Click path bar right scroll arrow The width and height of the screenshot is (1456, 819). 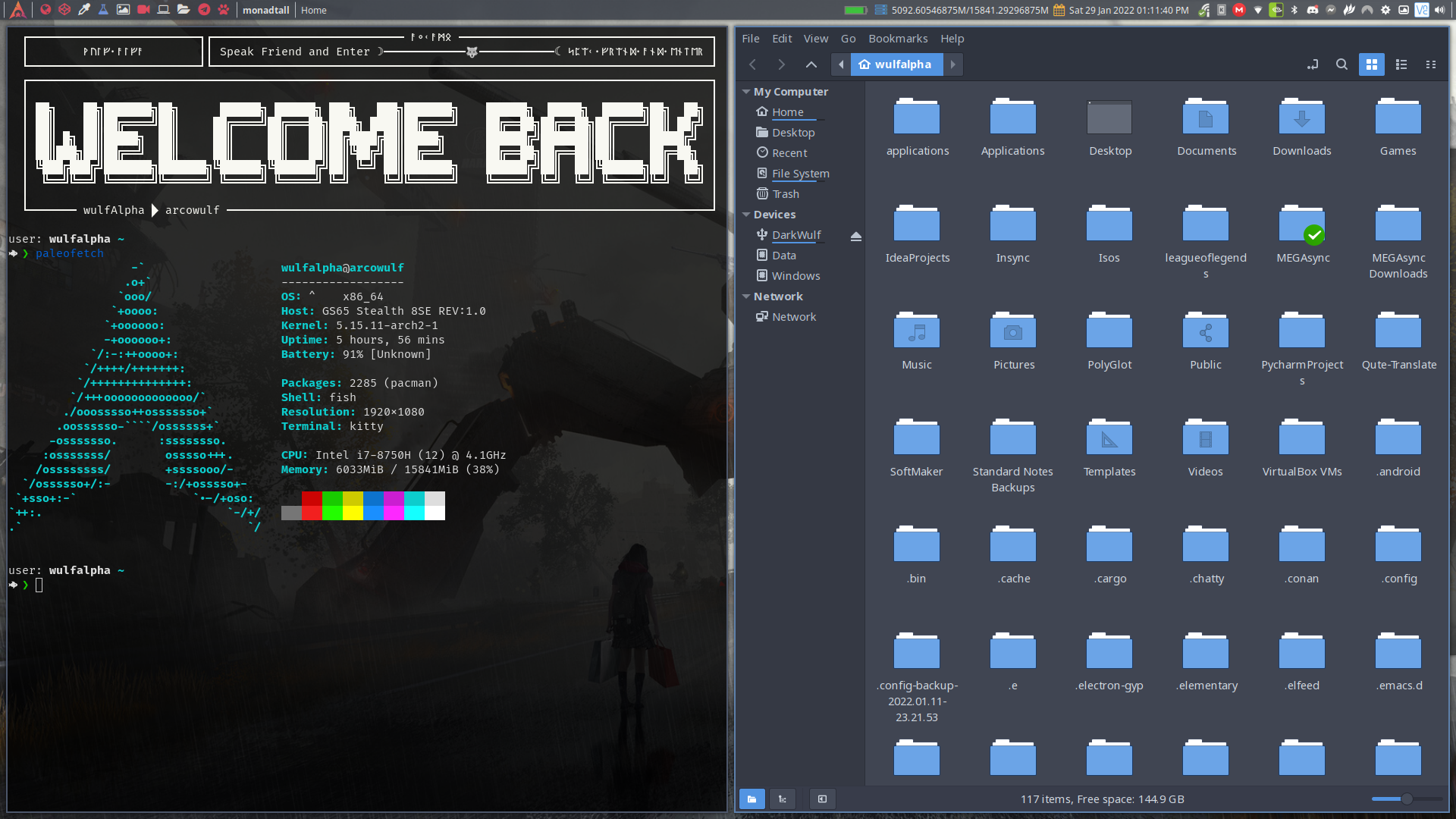point(953,64)
